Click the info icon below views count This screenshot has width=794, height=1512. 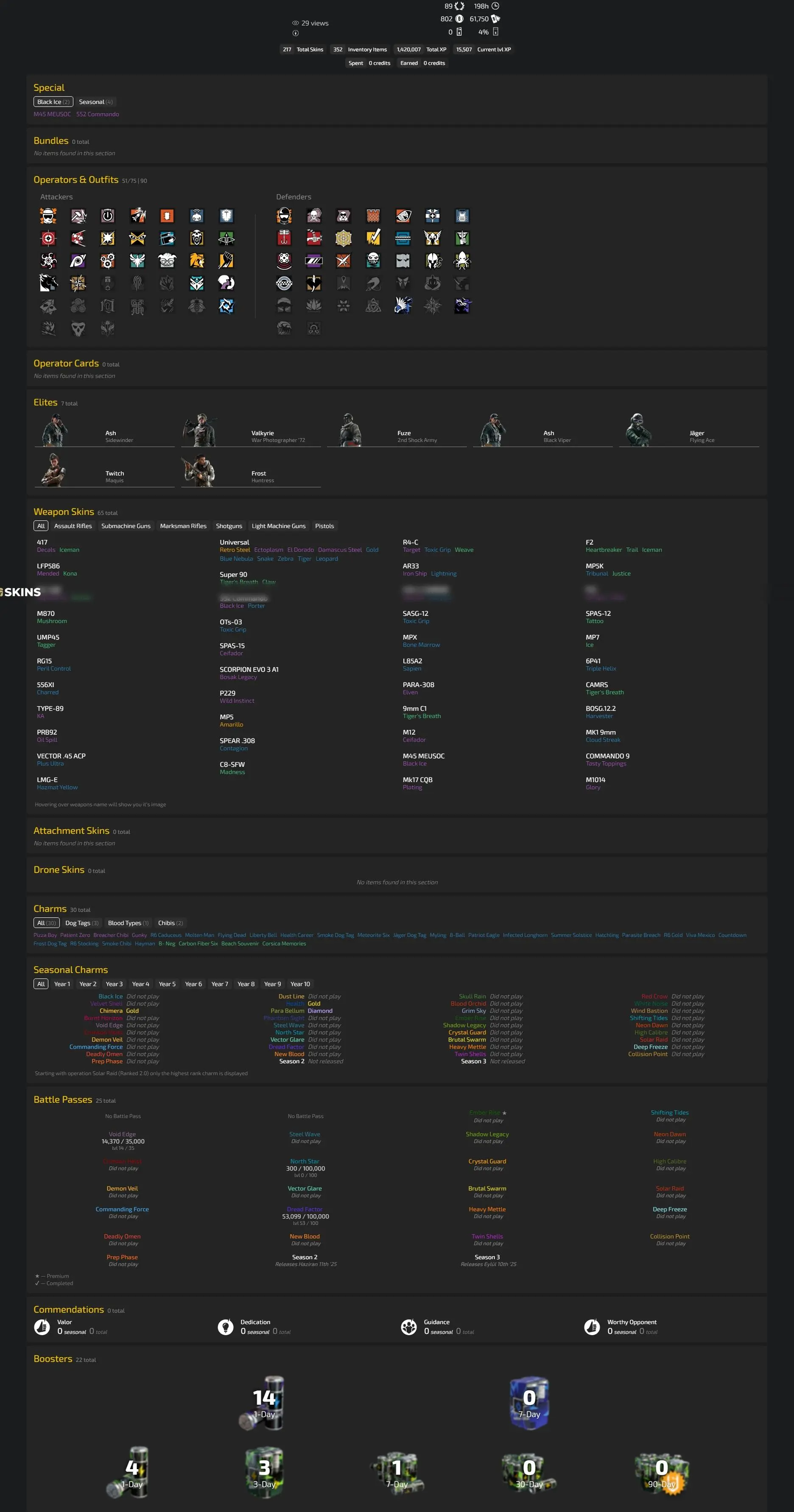click(295, 33)
